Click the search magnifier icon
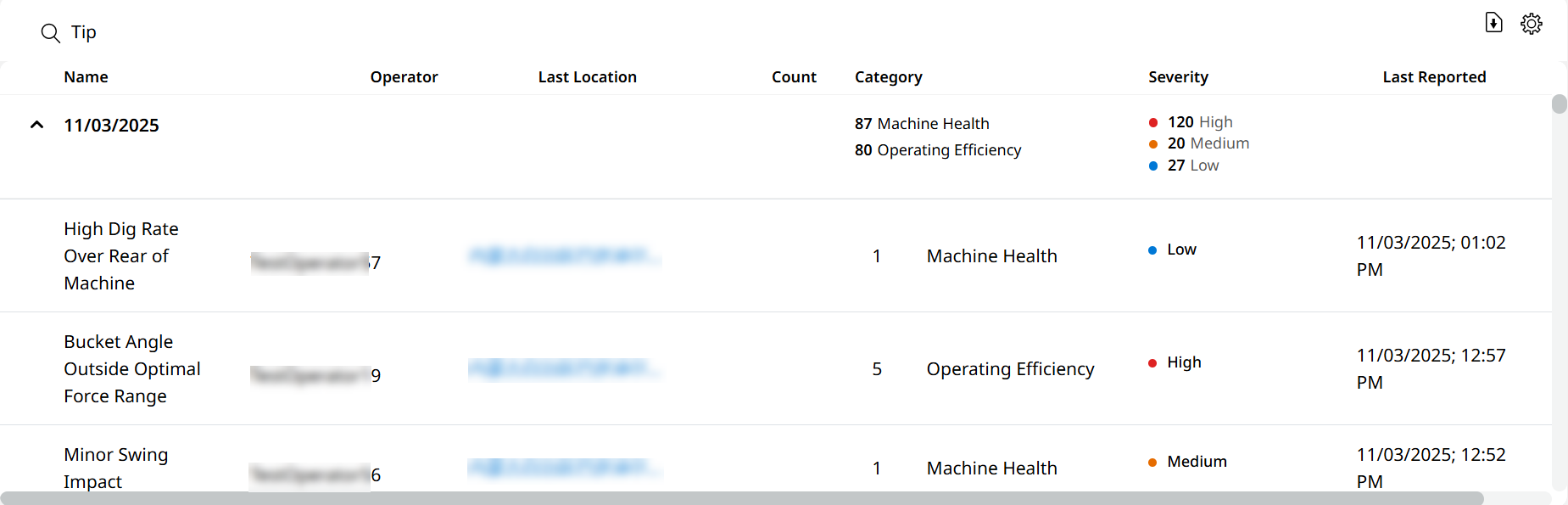 [51, 33]
